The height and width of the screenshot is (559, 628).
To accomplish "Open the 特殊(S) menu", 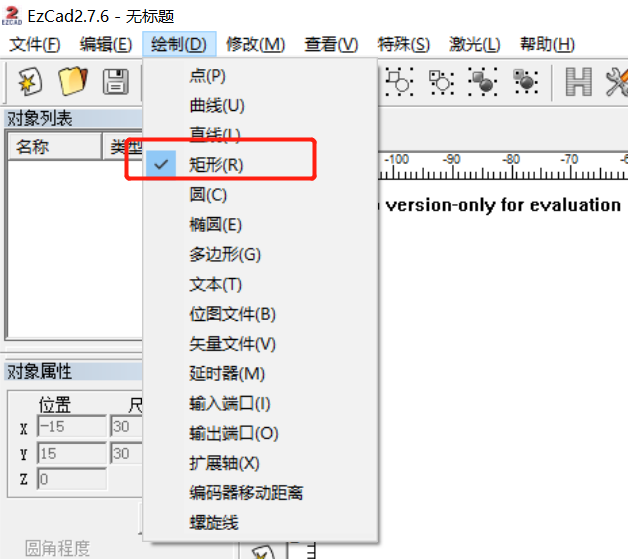I will click(403, 44).
